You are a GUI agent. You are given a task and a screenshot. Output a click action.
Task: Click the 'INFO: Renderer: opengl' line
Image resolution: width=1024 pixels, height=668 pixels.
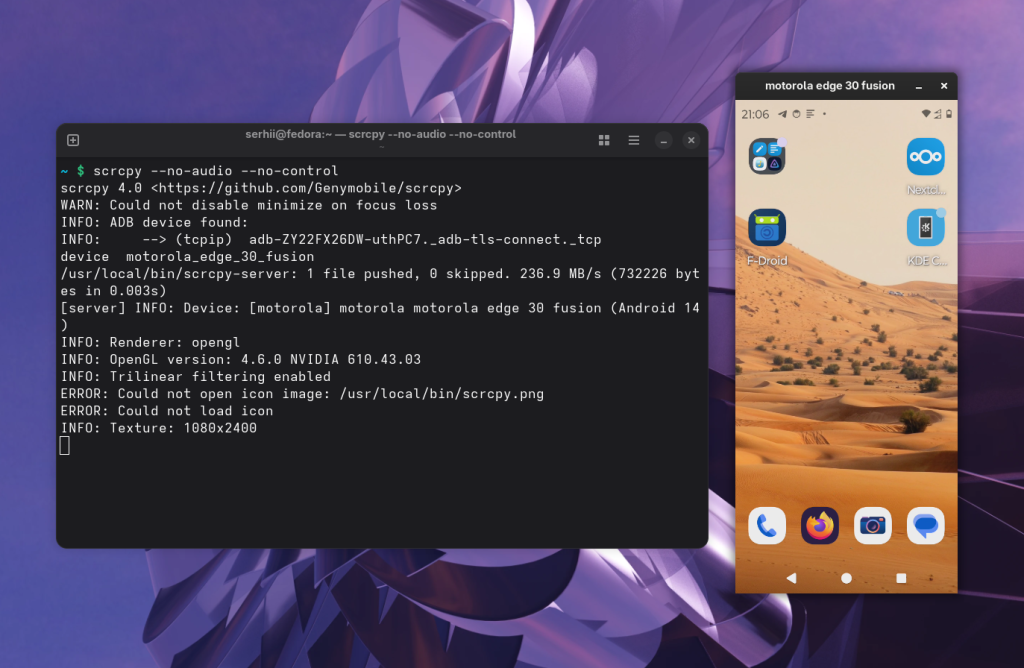[150, 342]
